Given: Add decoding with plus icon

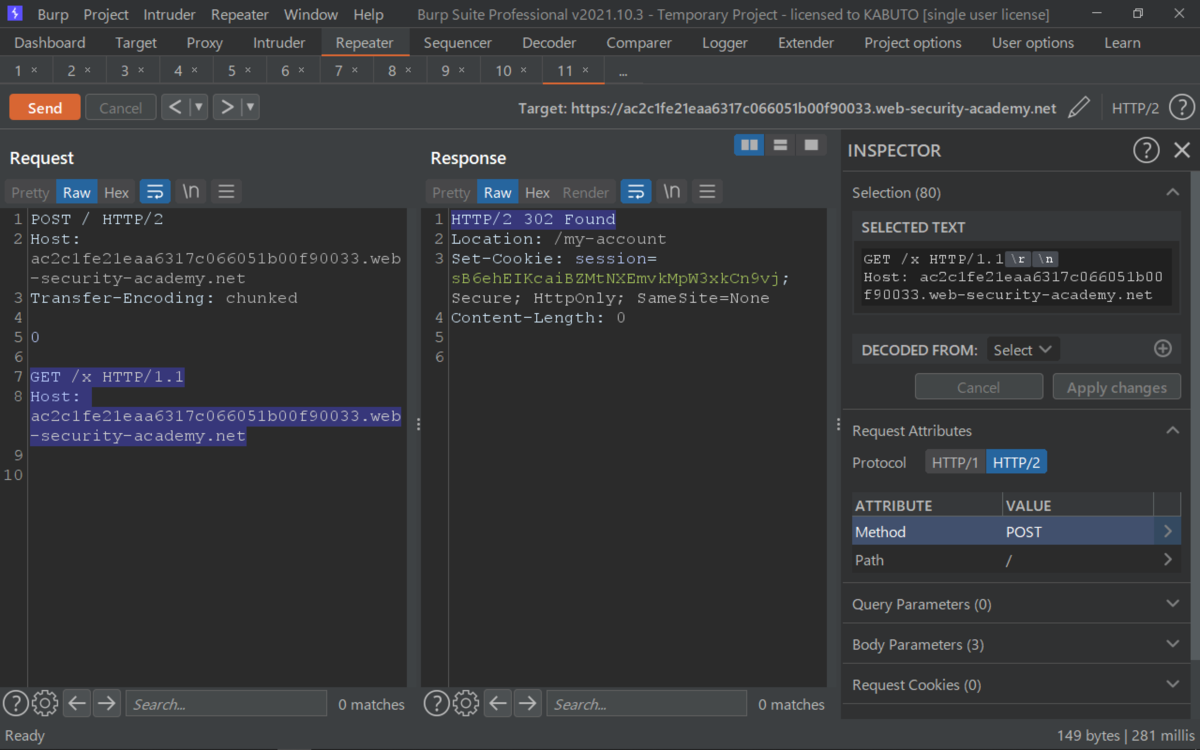Looking at the screenshot, I should point(1162,349).
